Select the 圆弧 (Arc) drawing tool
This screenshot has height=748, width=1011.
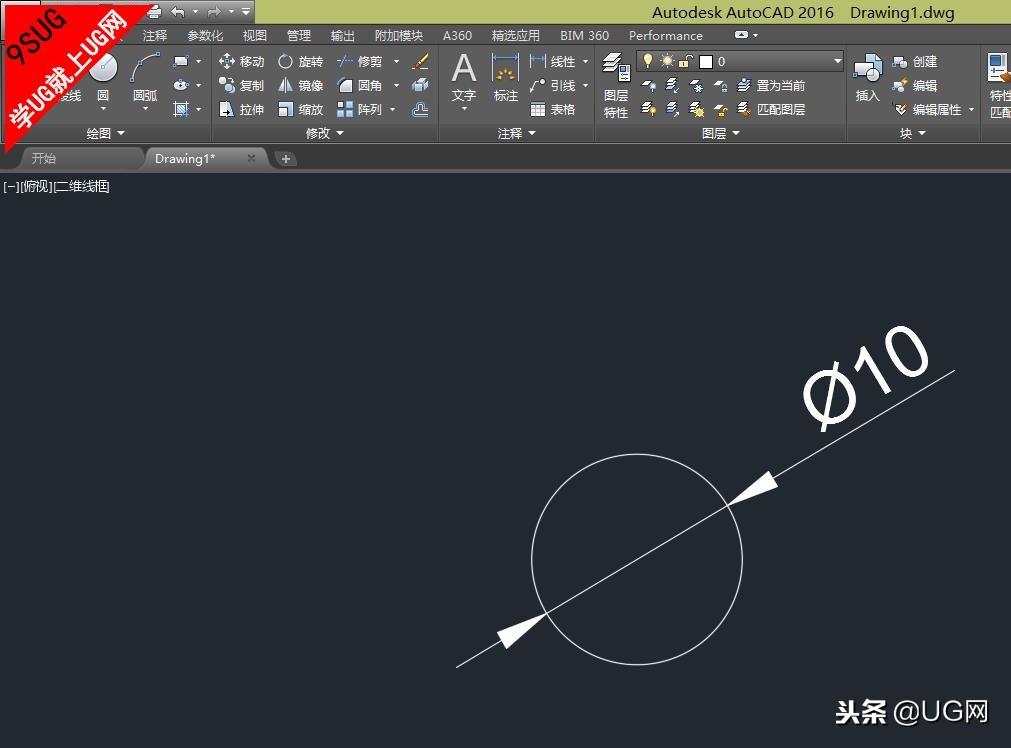point(145,77)
